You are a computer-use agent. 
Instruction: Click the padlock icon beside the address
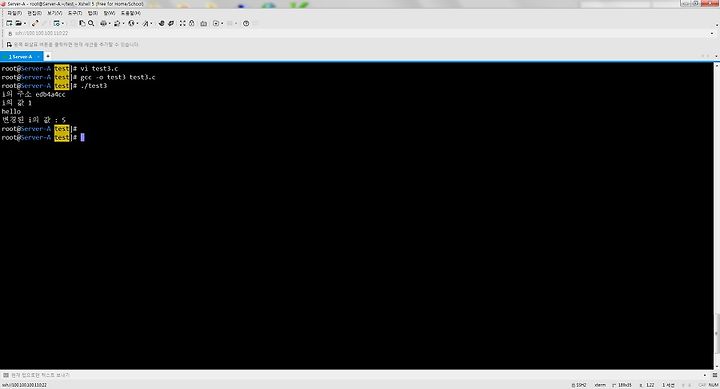[x=10, y=34]
